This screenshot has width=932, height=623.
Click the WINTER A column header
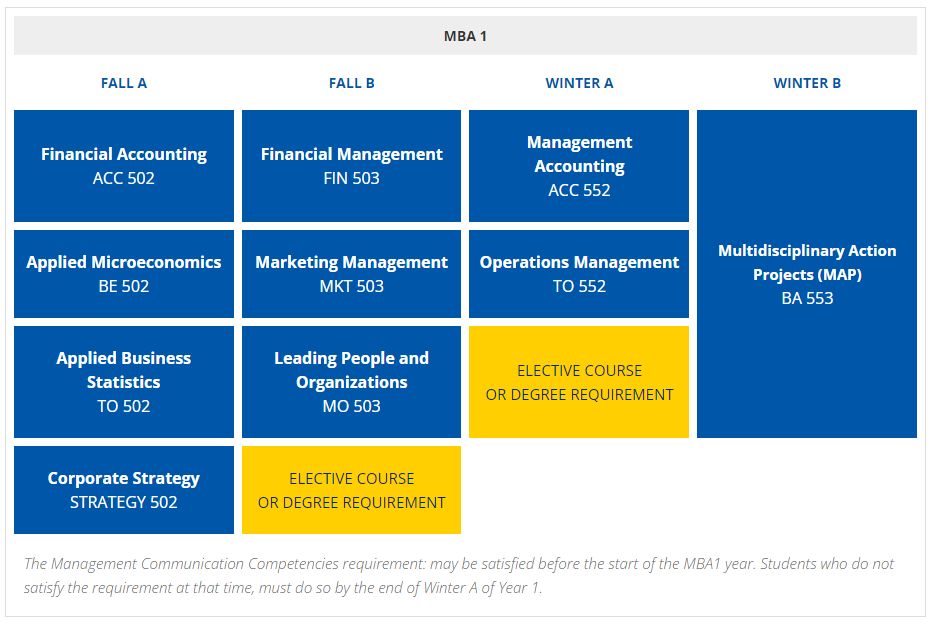[579, 83]
